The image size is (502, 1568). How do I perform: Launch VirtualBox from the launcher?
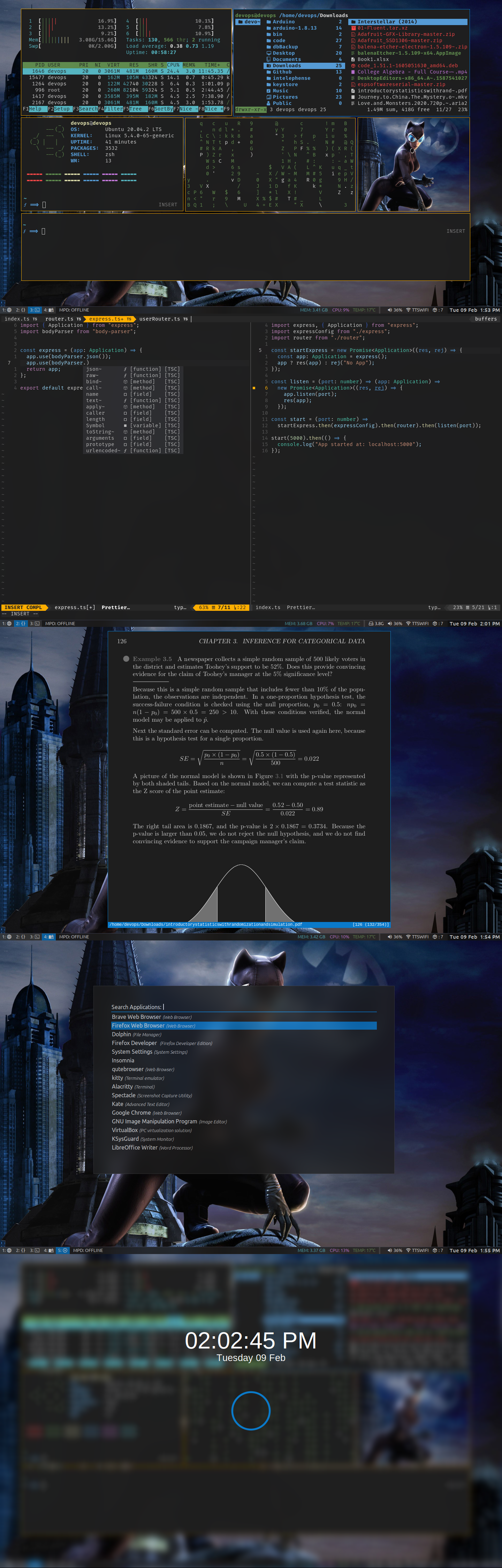[244, 1130]
